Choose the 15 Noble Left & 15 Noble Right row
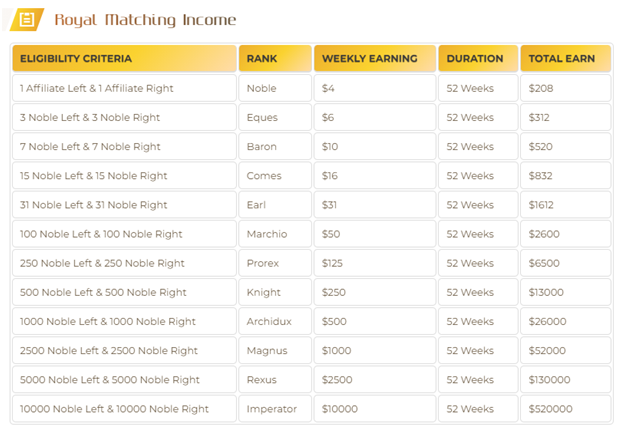628x432 pixels. click(312, 176)
